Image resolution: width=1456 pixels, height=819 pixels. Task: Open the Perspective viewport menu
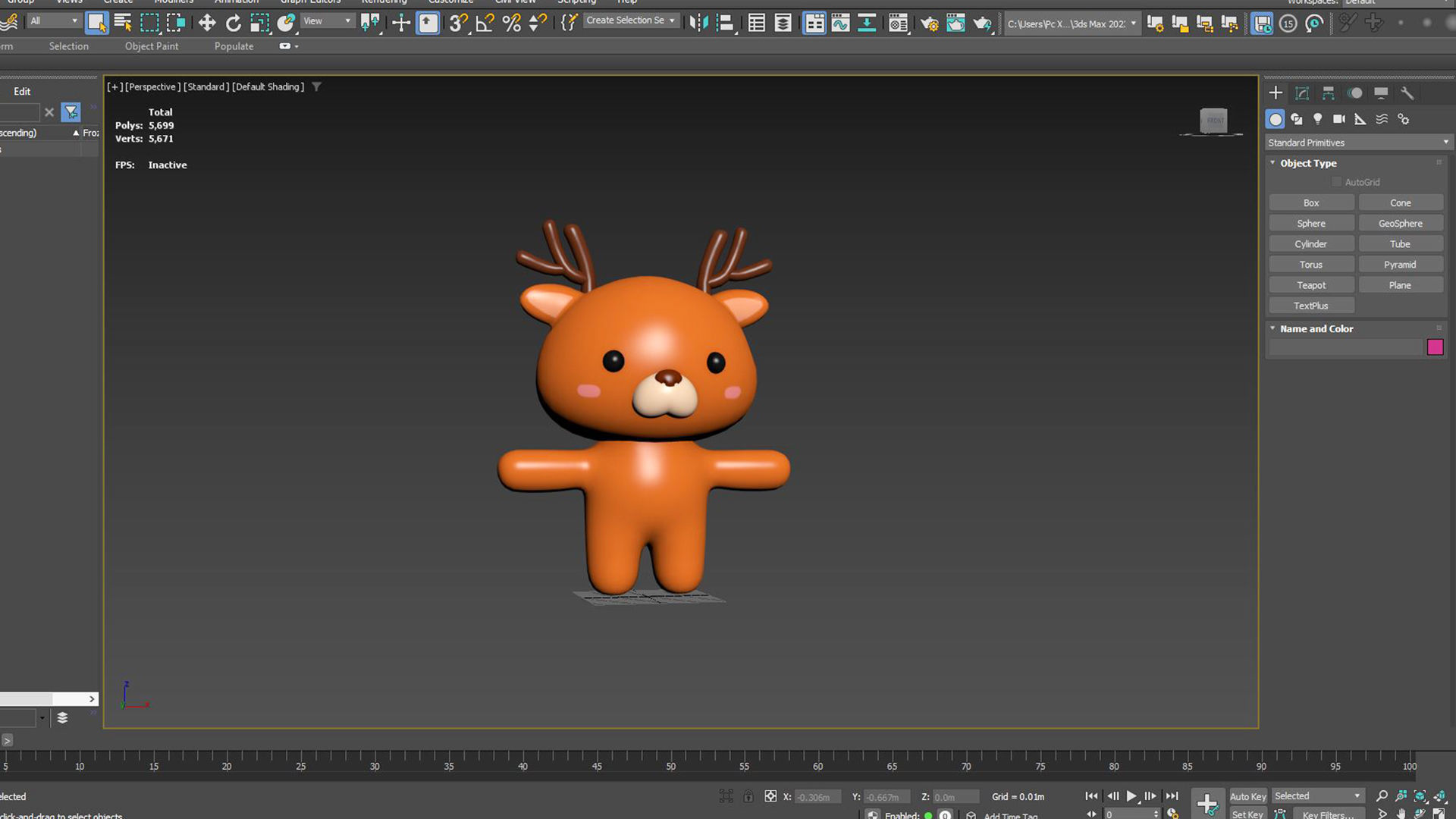click(x=152, y=86)
